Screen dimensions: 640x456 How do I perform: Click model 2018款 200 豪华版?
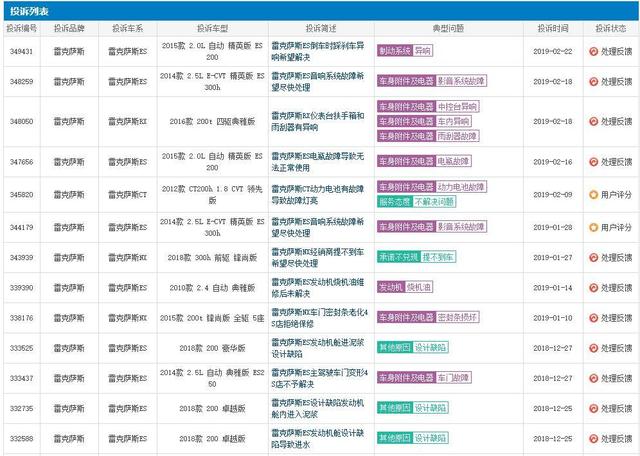212,348
